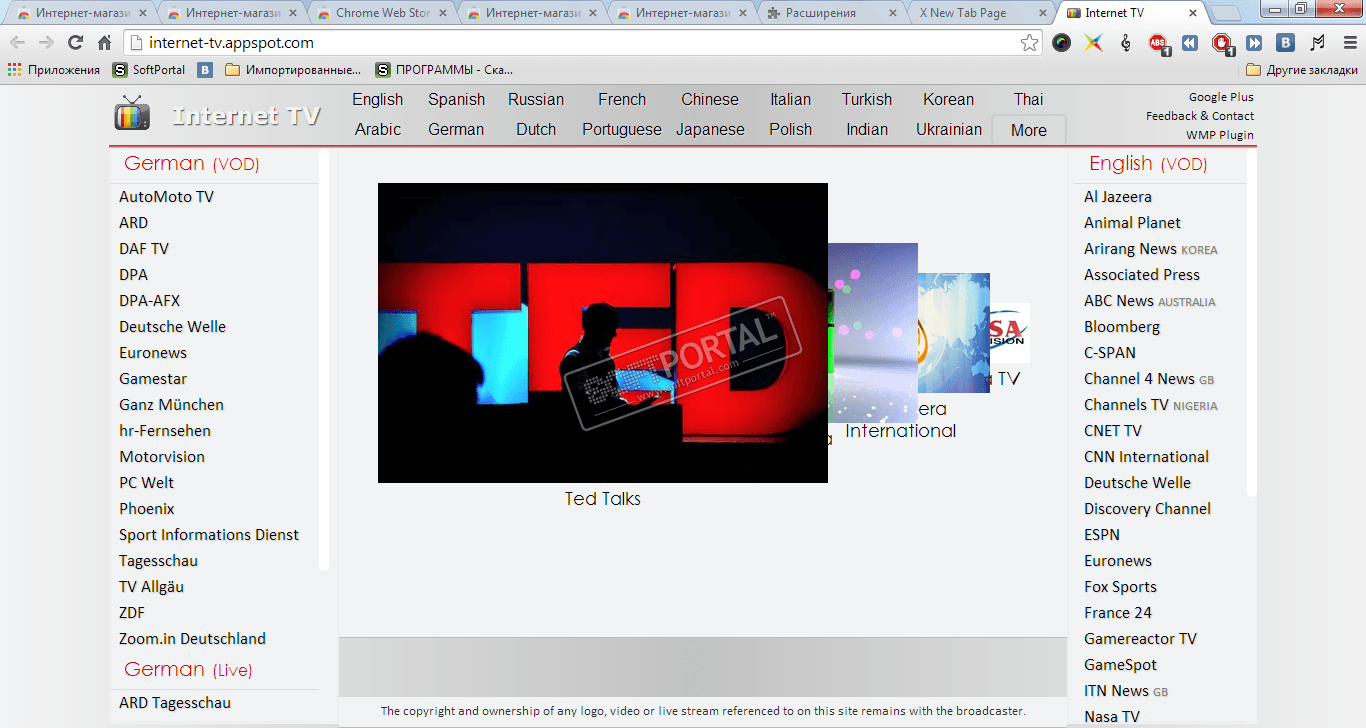
Task: Open Gamestar in the German list
Action: click(x=153, y=379)
